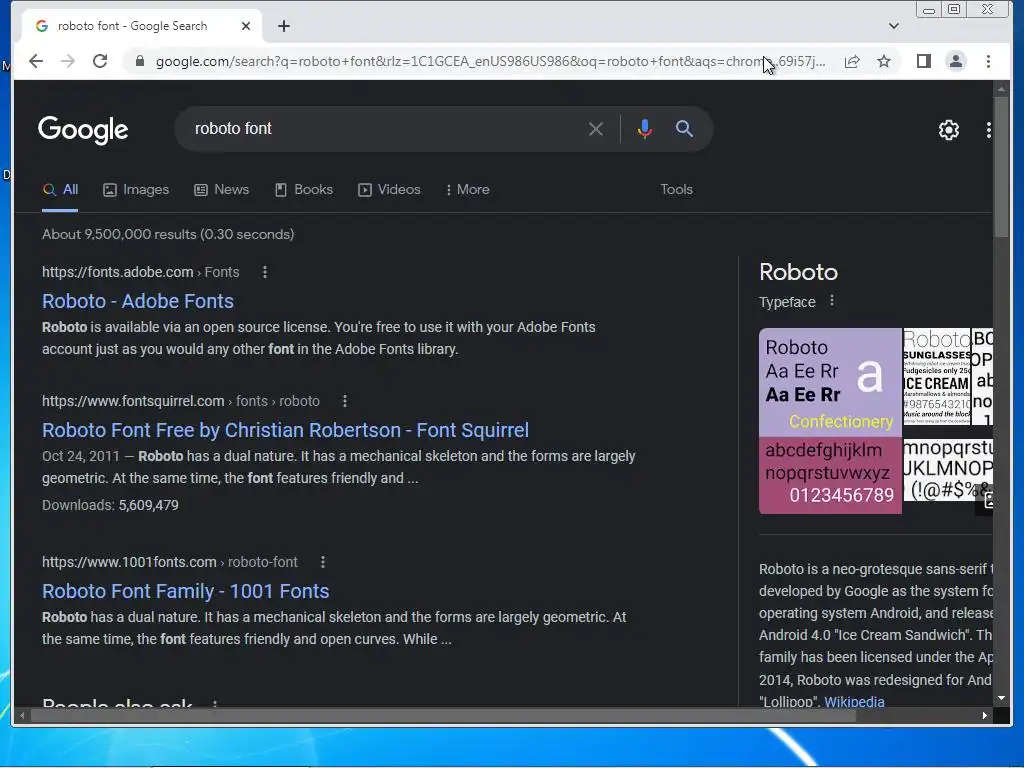The height and width of the screenshot is (768, 1024).
Task: Open a new tab with the plus button
Action: point(283,26)
